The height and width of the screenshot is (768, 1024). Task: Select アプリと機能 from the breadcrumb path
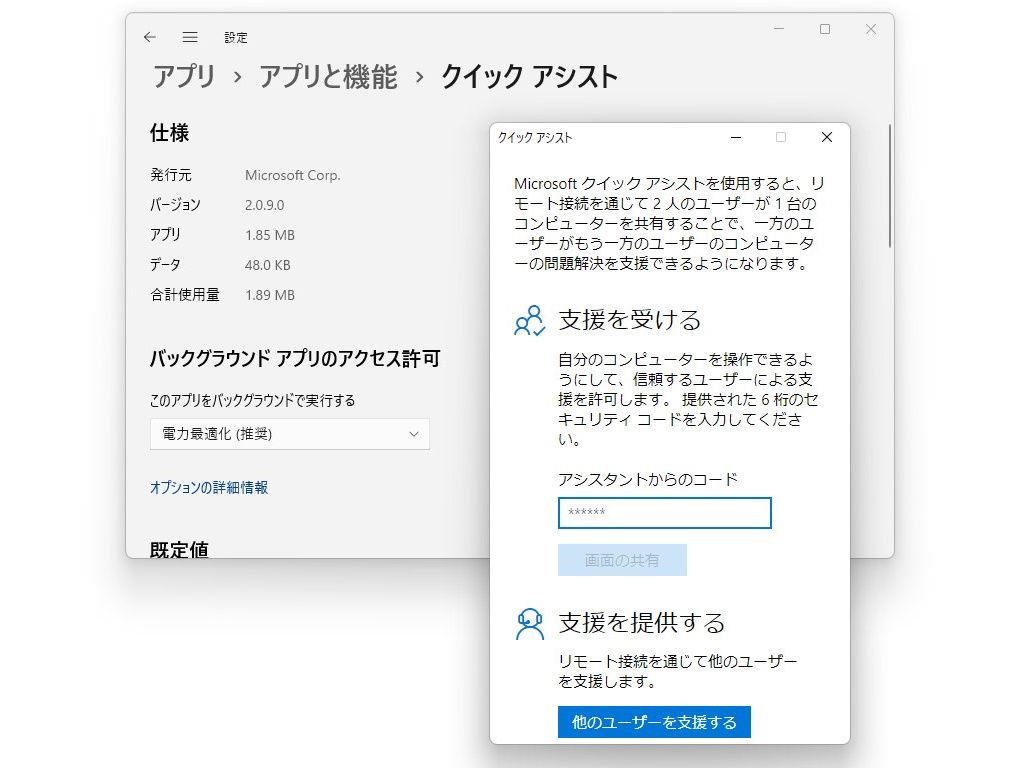click(329, 76)
